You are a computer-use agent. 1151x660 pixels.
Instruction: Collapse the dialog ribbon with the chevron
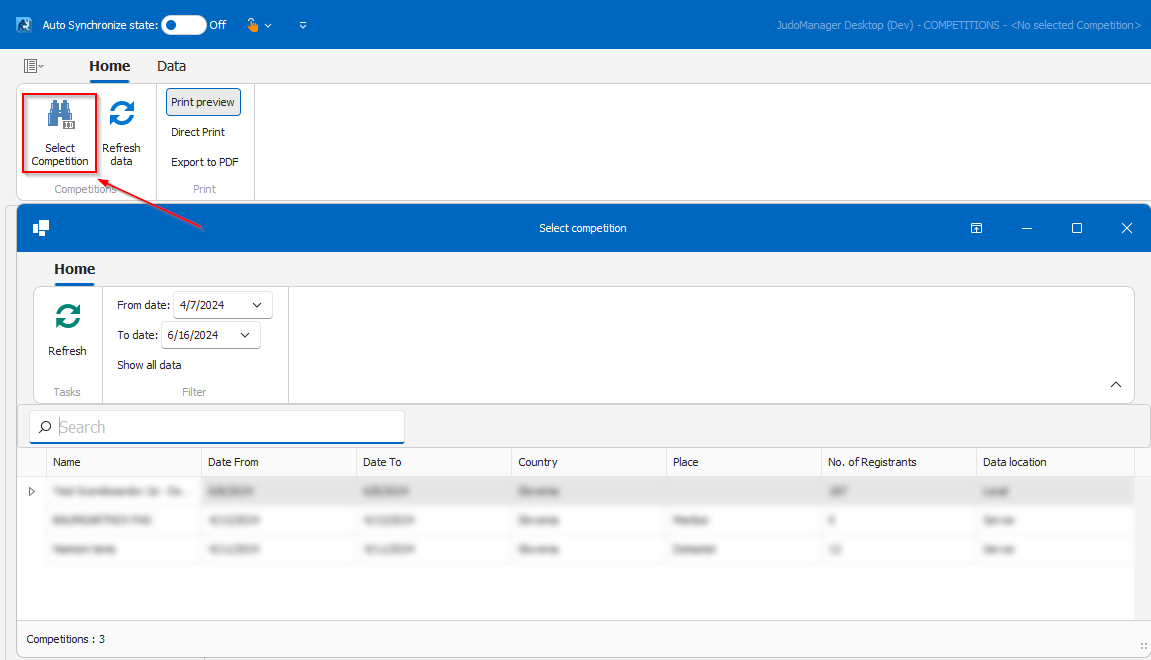pos(1116,385)
